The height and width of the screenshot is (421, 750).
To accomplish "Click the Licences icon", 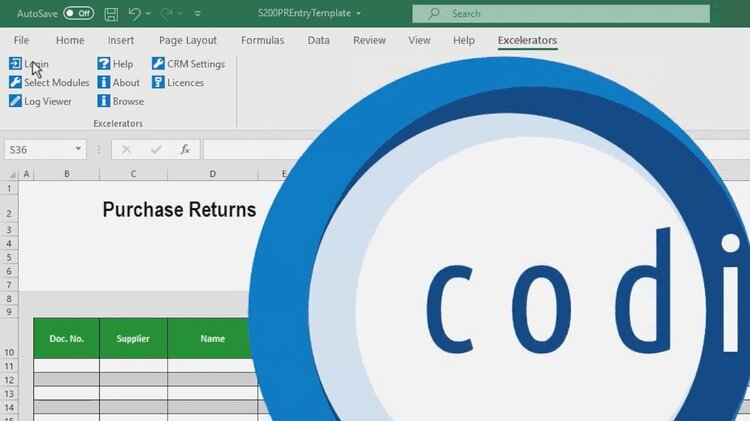I will pos(158,82).
